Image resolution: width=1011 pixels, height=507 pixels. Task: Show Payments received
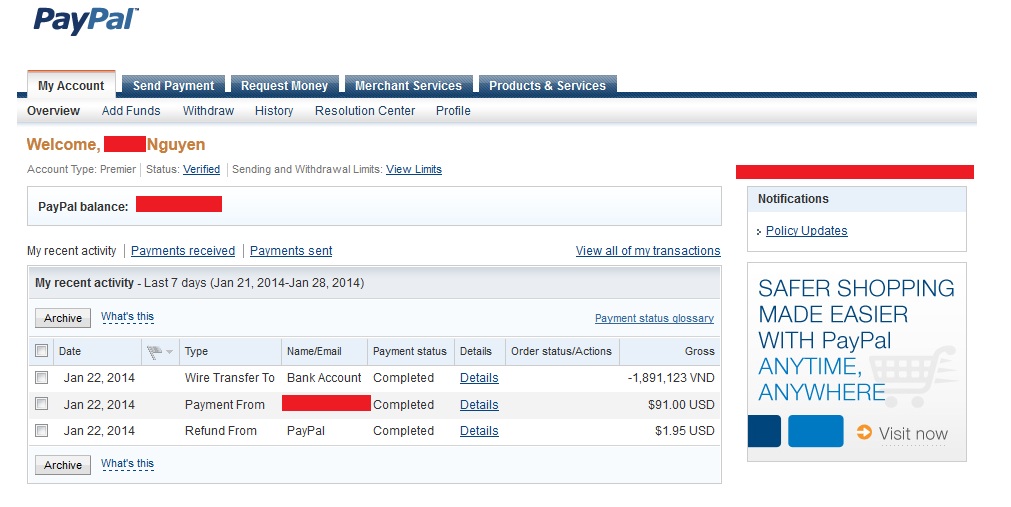coord(183,251)
